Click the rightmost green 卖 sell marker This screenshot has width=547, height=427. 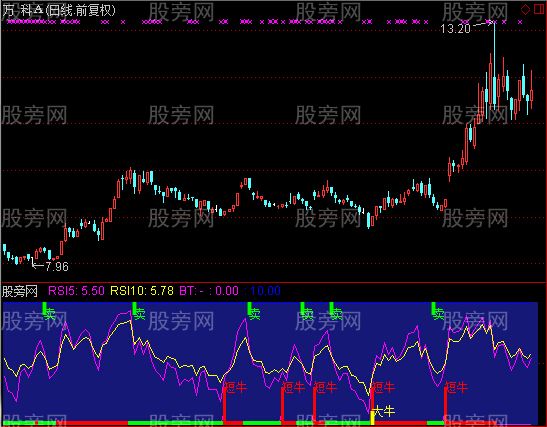pyautogui.click(x=439, y=314)
